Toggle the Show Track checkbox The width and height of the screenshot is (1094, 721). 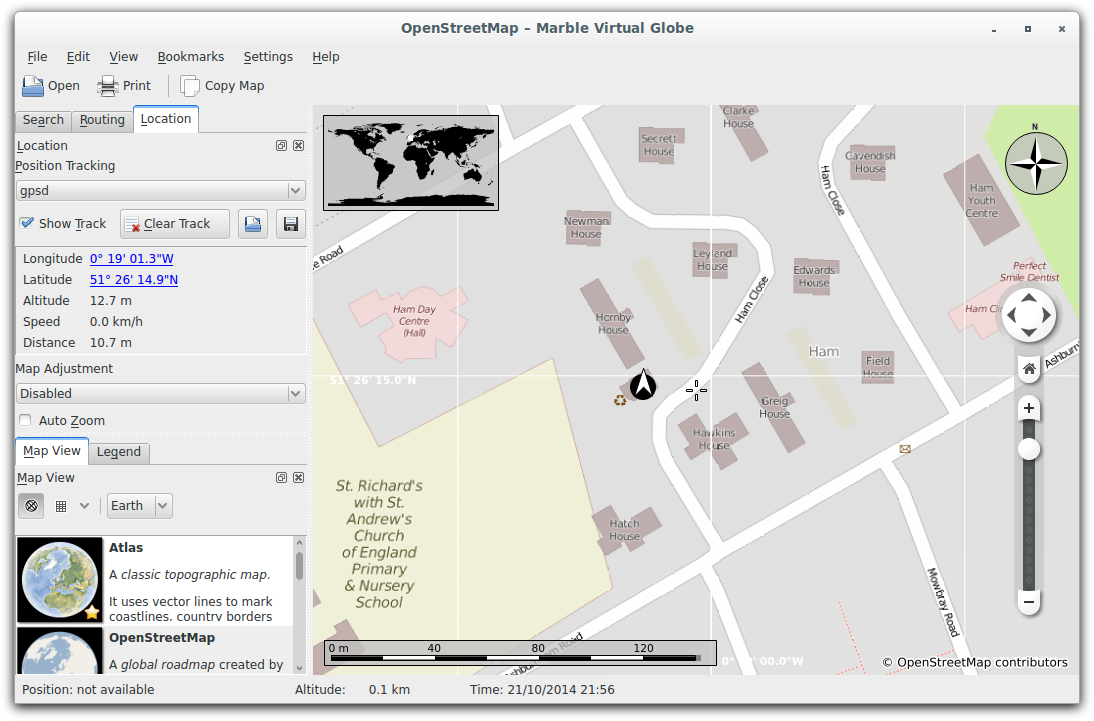pos(63,223)
